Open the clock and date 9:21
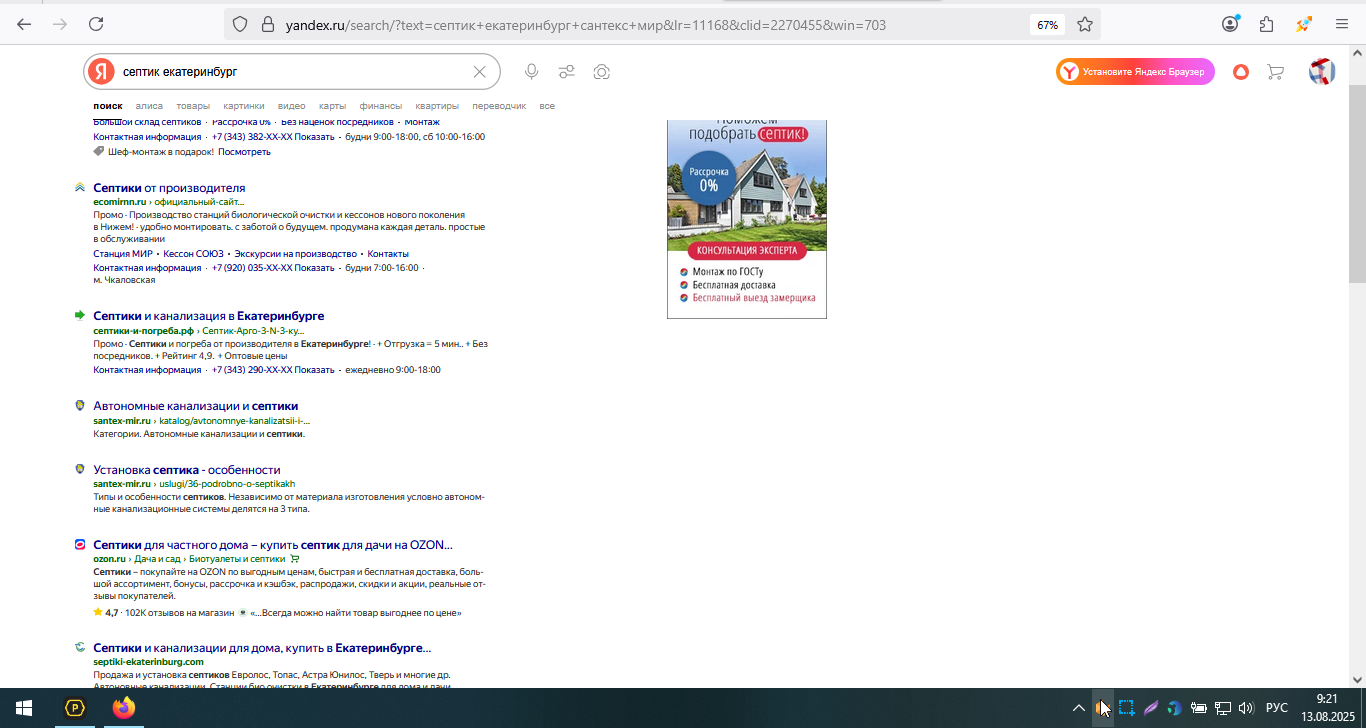The height and width of the screenshot is (728, 1366). coord(1326,708)
